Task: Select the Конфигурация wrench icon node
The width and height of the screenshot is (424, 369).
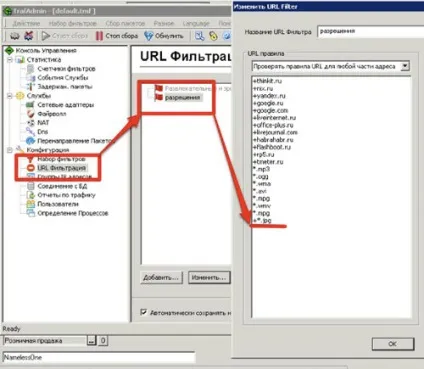Action: point(20,150)
